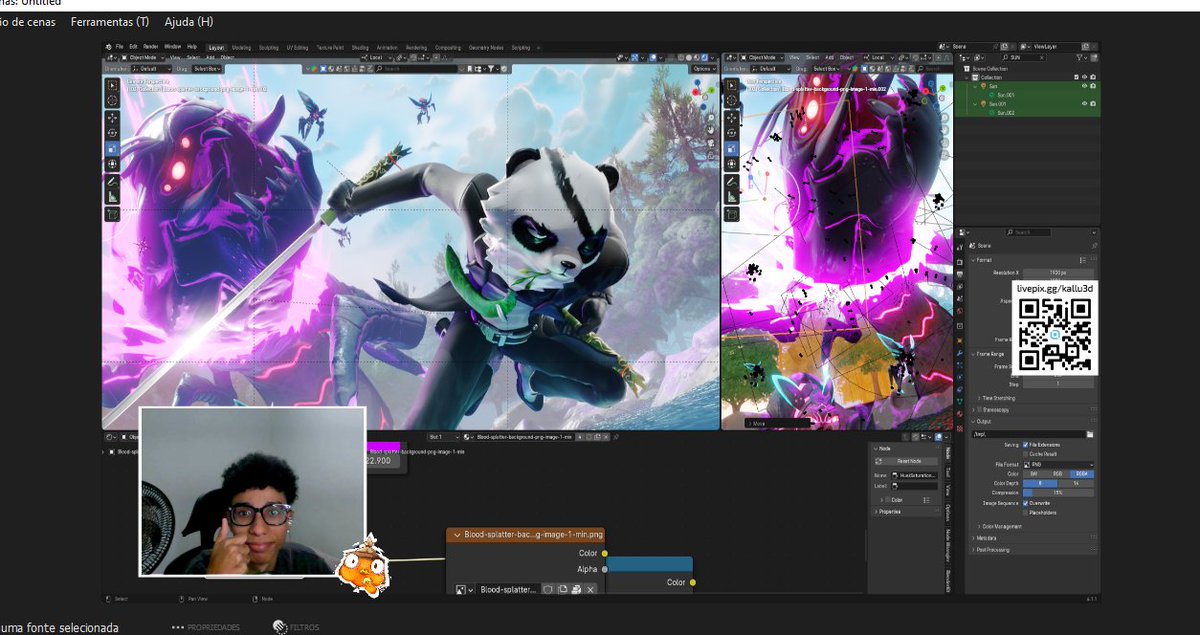Open Object Mode dropdown in left viewport

(143, 57)
